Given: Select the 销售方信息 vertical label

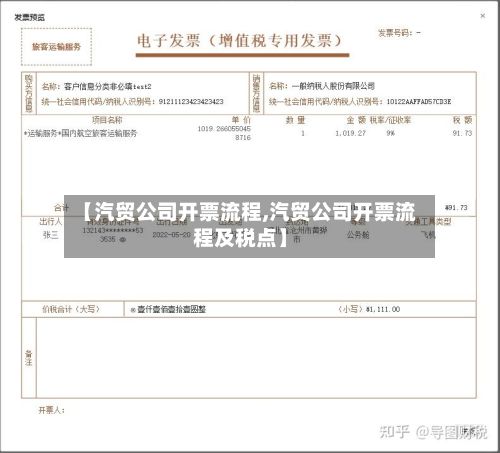Looking at the screenshot, I should (x=256, y=93).
